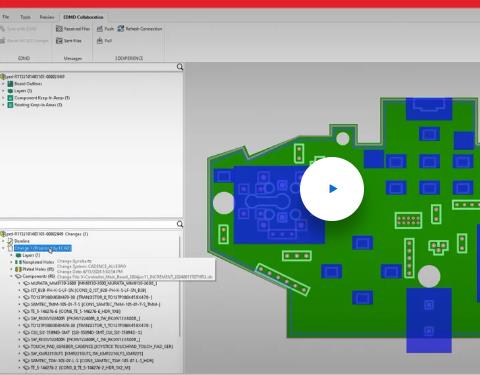The height and width of the screenshot is (375, 480).
Task: Select the MURATA component in the changes tree
Action: coord(93,283)
